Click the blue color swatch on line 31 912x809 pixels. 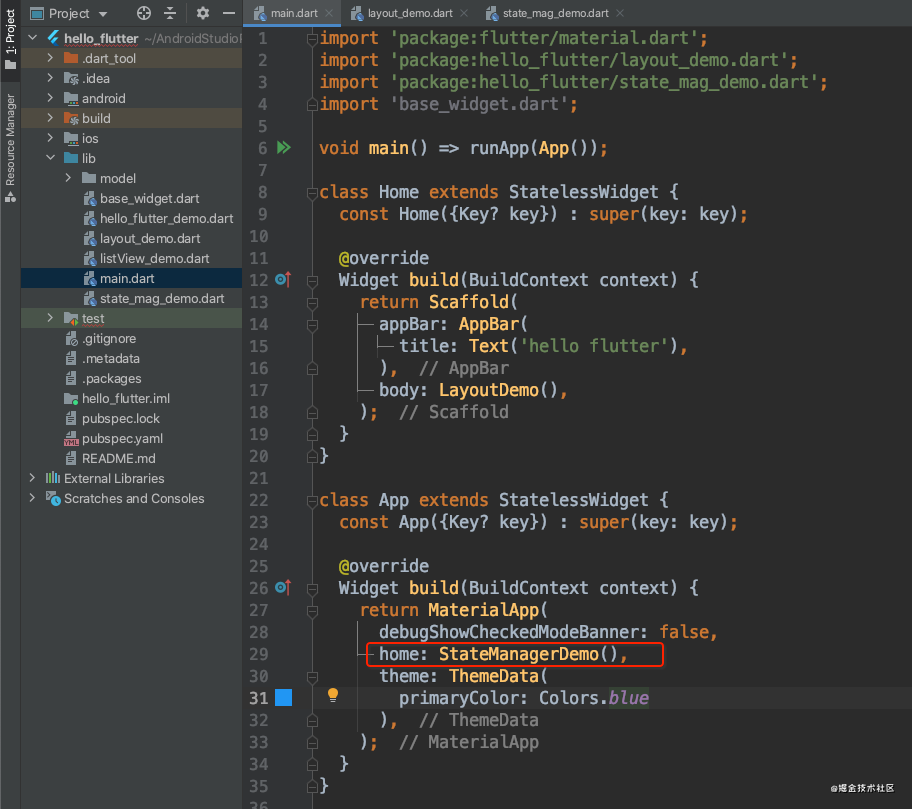tap(283, 697)
